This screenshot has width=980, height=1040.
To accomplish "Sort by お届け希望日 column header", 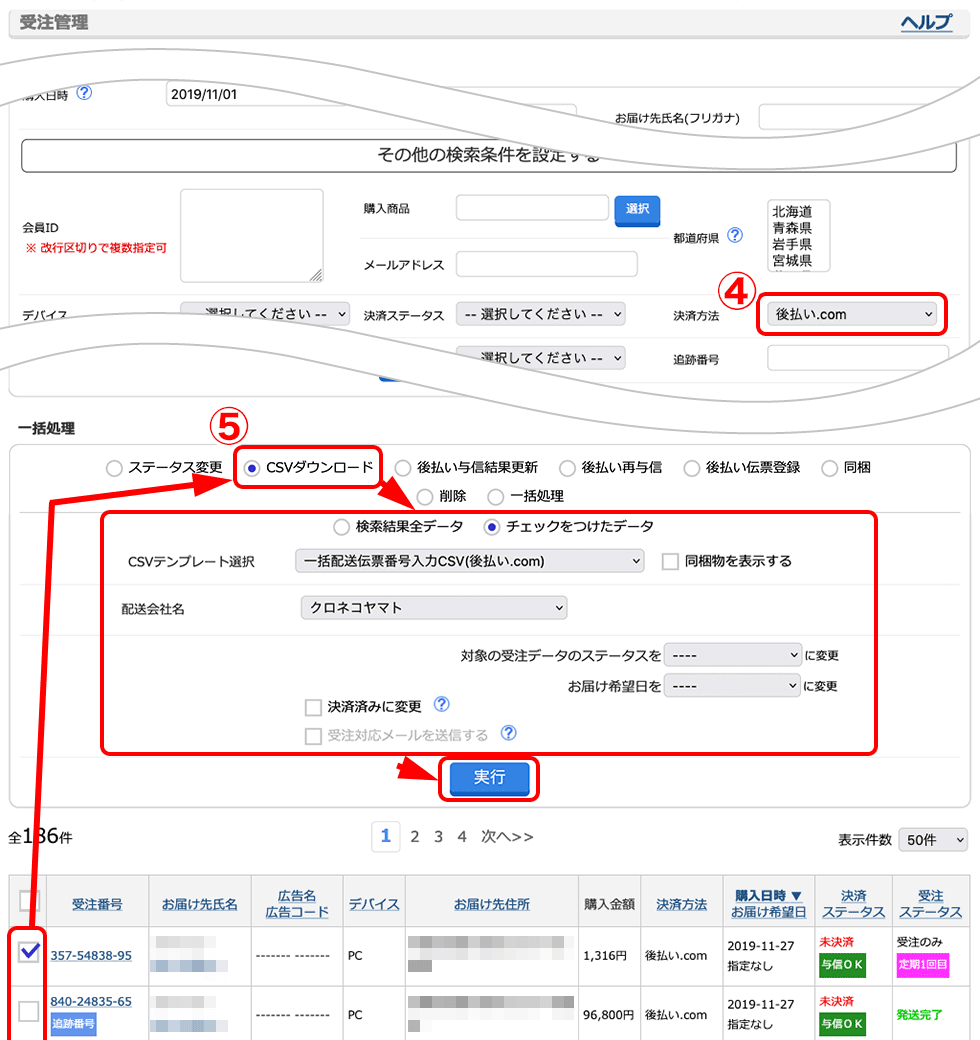I will 768,913.
